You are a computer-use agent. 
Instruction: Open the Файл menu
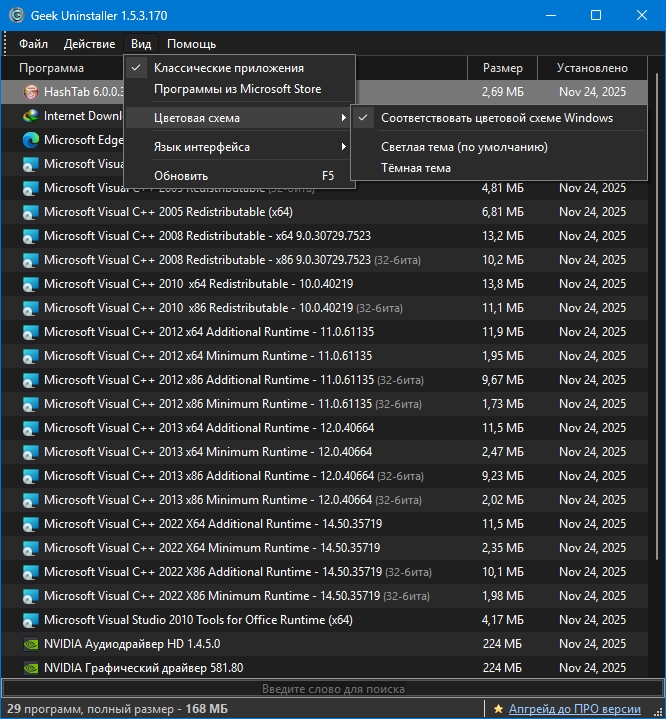pyautogui.click(x=33, y=44)
